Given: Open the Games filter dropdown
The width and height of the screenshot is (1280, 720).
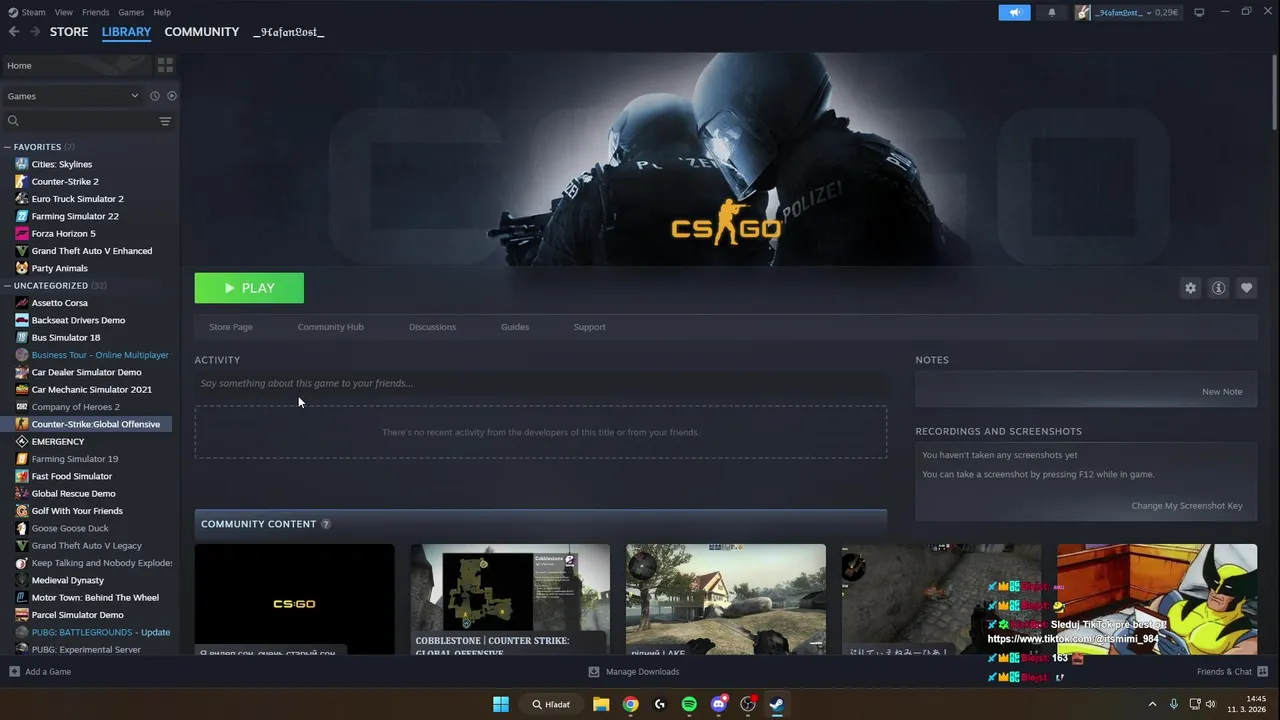Looking at the screenshot, I should (73, 96).
